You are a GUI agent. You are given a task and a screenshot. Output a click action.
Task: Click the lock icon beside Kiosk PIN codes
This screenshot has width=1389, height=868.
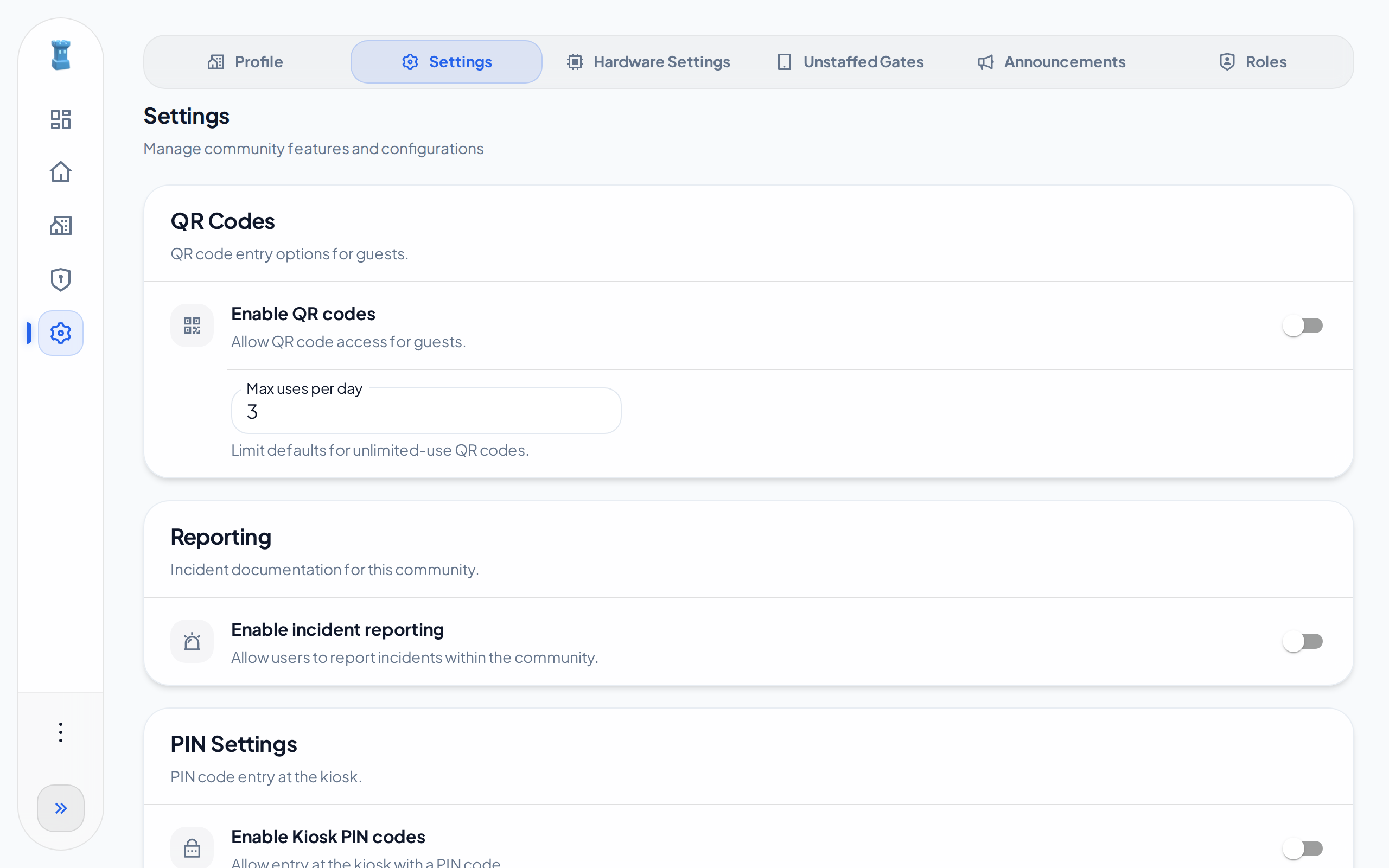192,847
